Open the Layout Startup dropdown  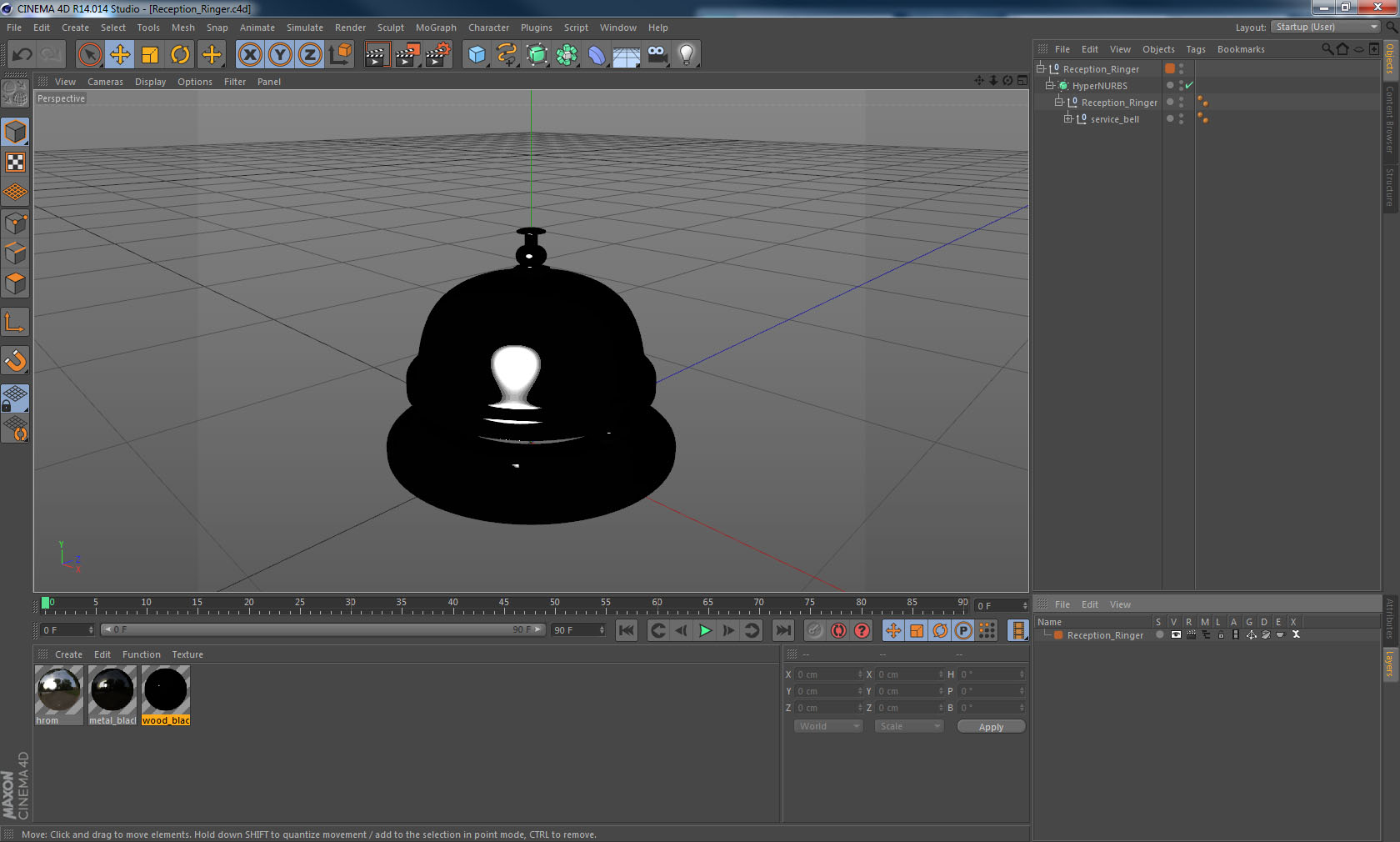[1326, 27]
